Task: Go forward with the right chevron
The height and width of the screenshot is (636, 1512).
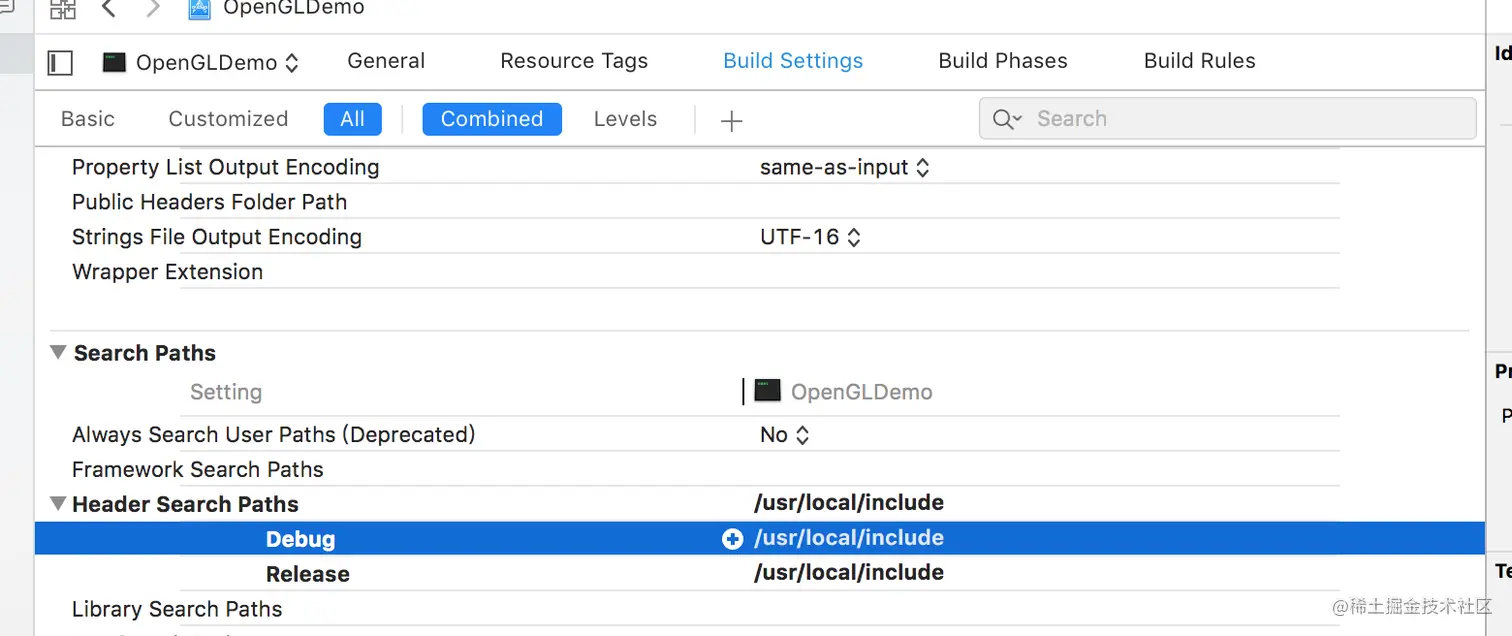Action: 153,9
